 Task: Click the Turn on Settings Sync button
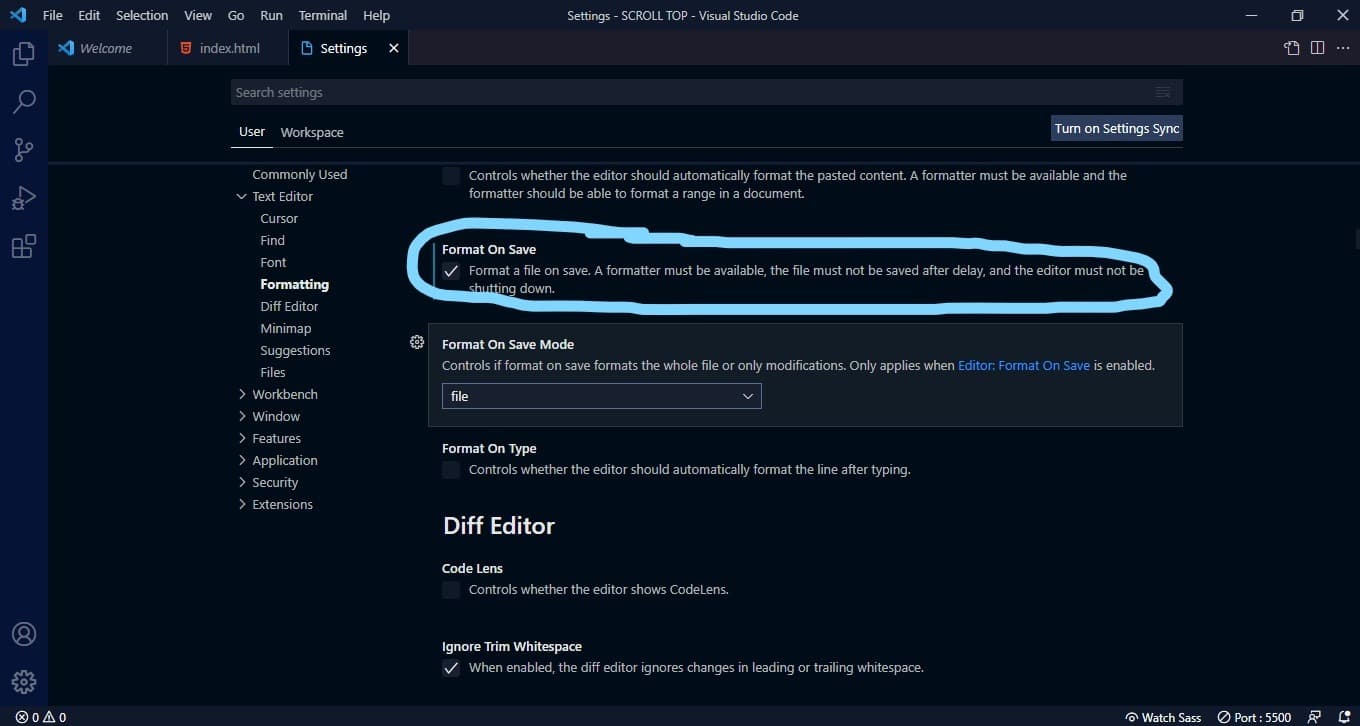click(1115, 128)
